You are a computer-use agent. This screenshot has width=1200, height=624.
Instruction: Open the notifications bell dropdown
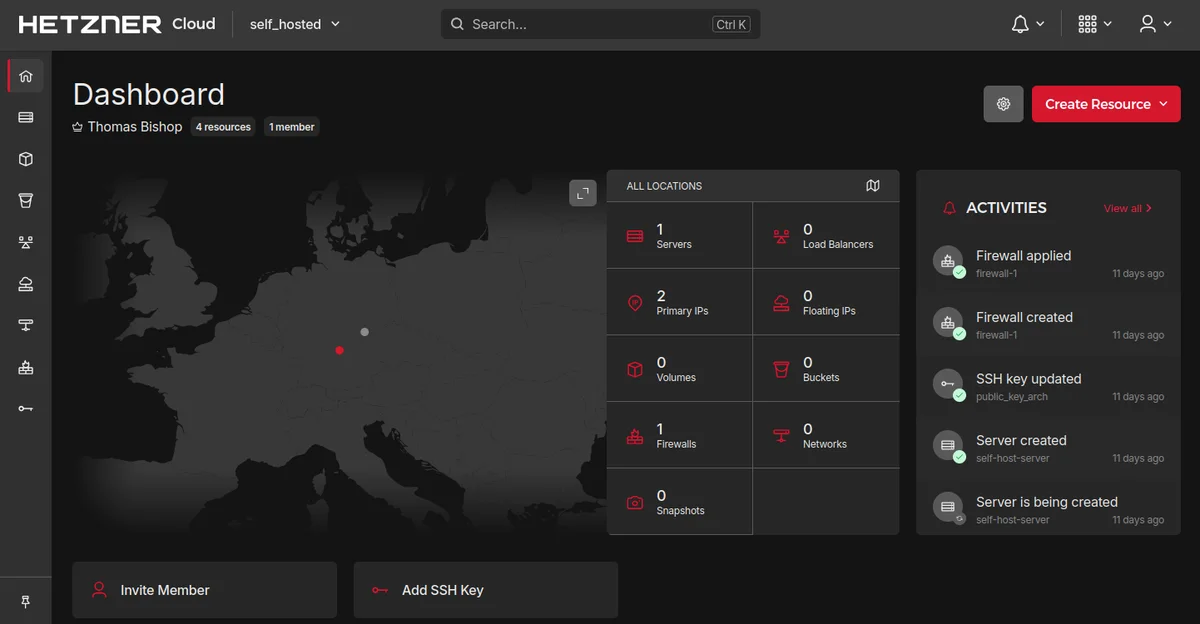1027,24
